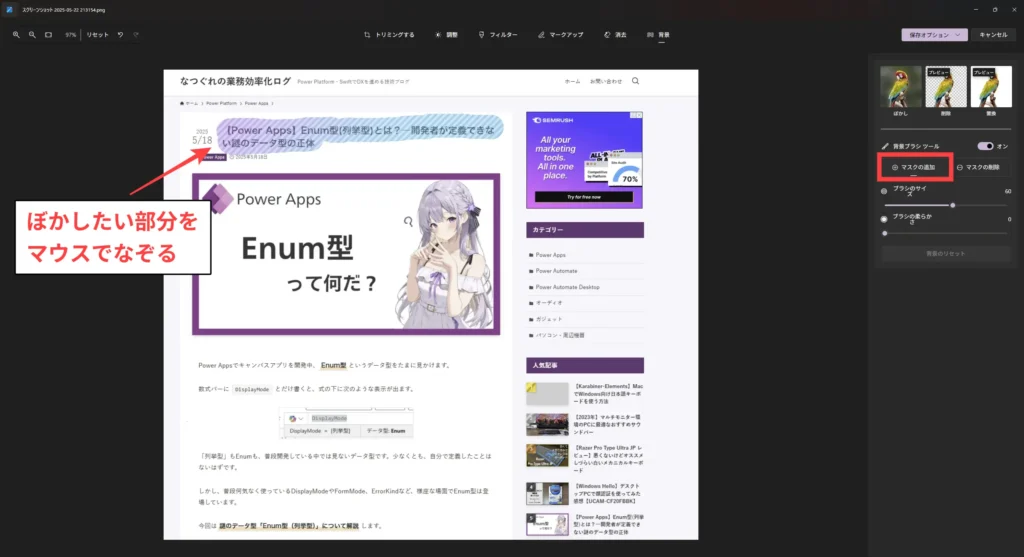1024x557 pixels.
Task: Click the screenshot file name in title bar
Action: [64, 10]
